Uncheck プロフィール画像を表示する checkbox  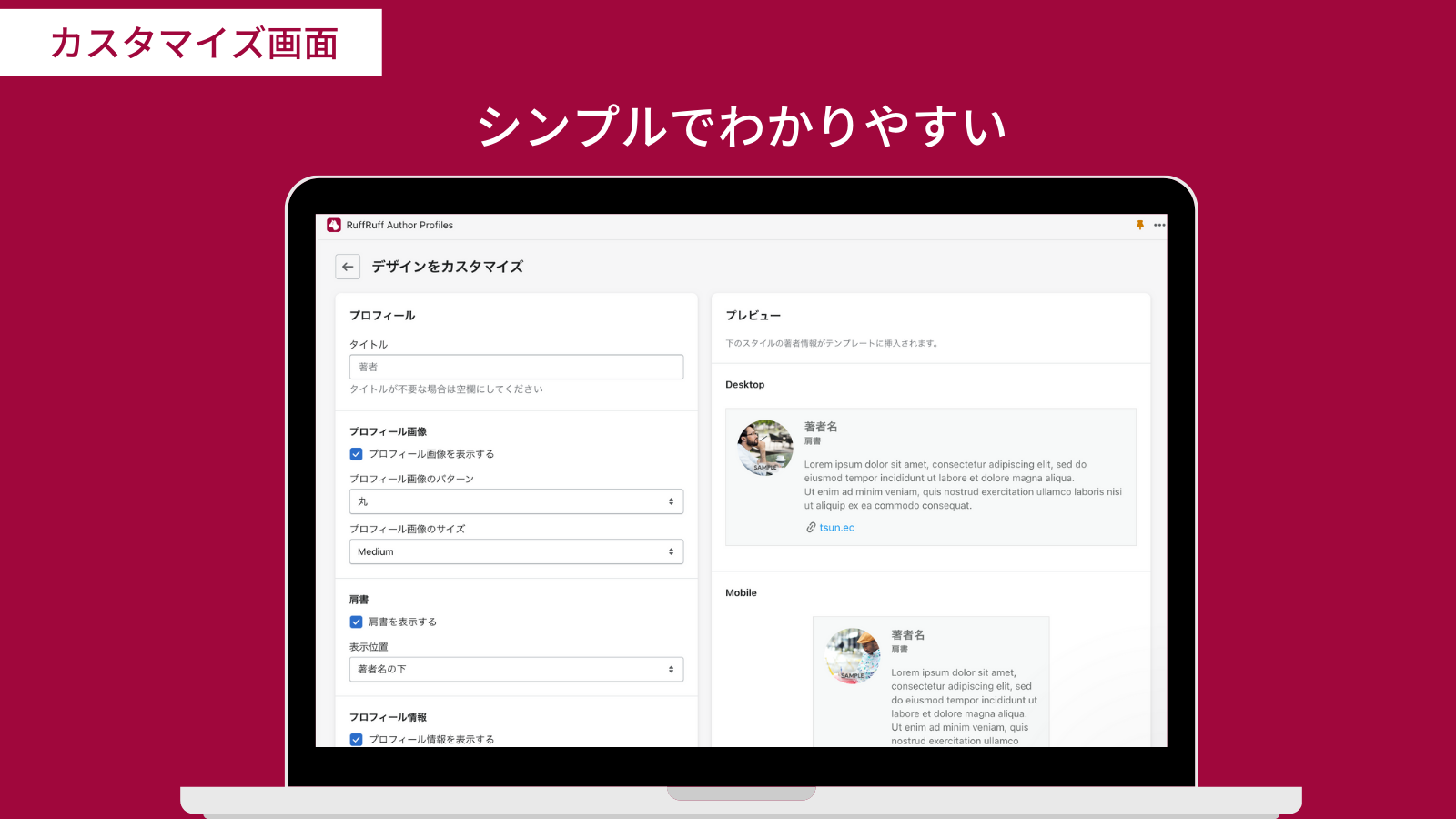point(357,454)
